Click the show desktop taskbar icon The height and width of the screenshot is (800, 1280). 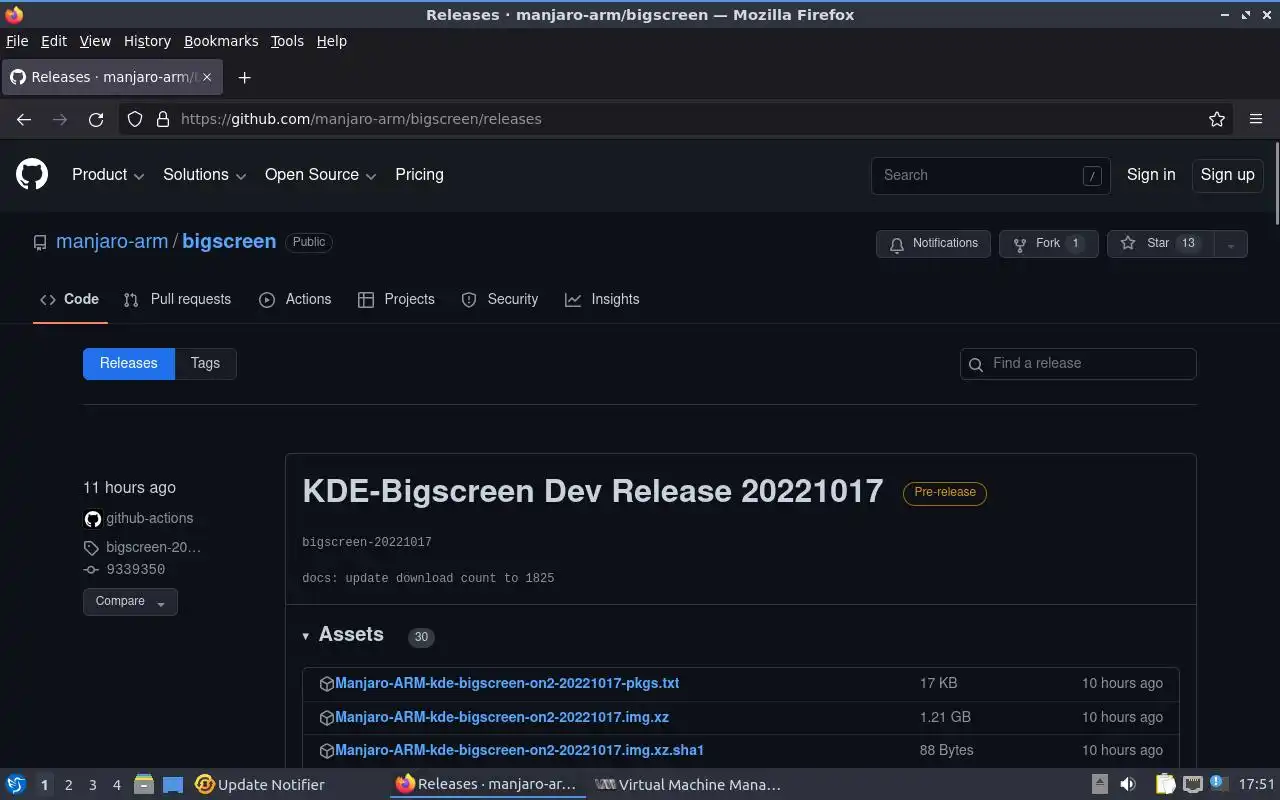(173, 785)
